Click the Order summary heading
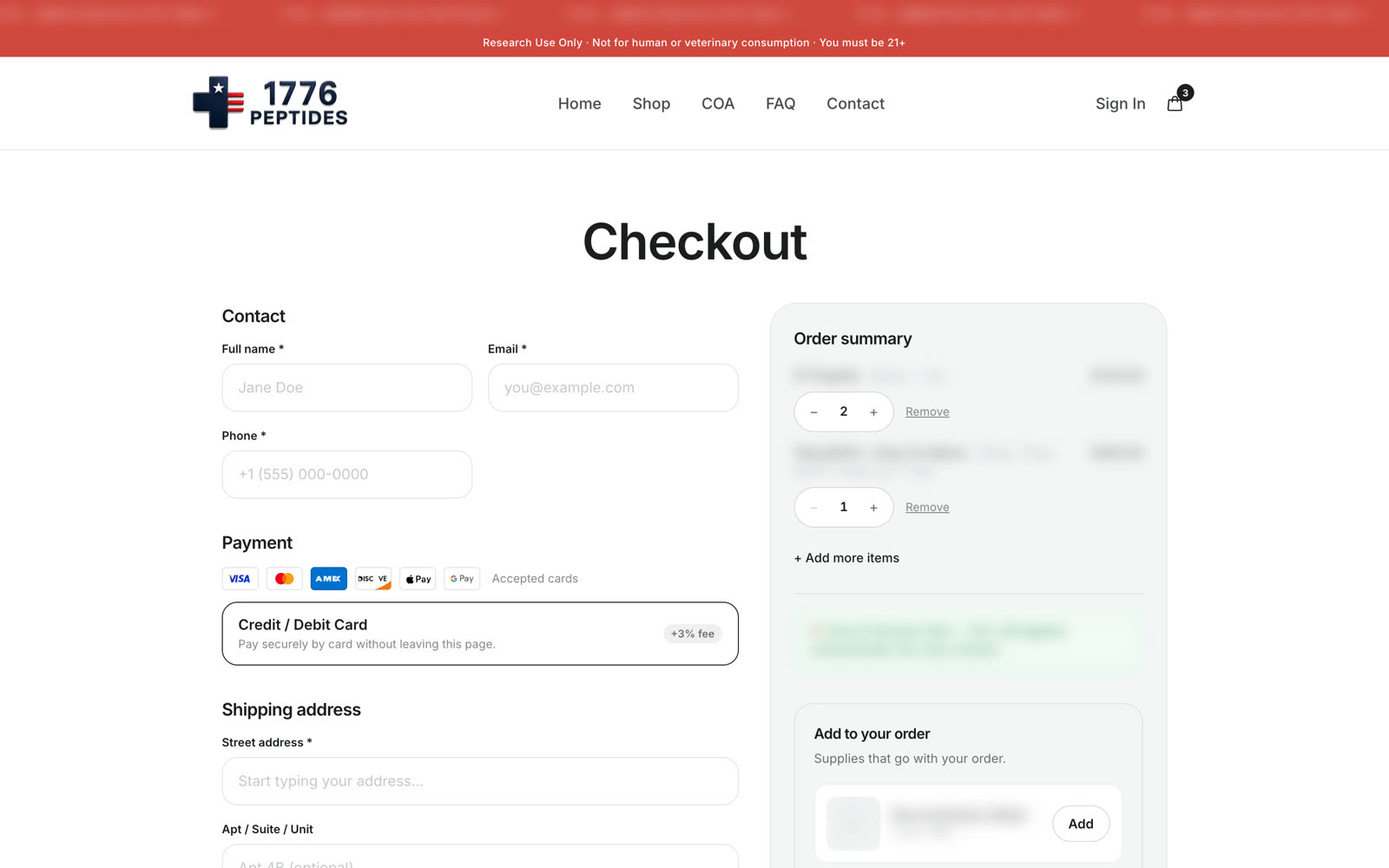The height and width of the screenshot is (868, 1389). click(x=852, y=339)
